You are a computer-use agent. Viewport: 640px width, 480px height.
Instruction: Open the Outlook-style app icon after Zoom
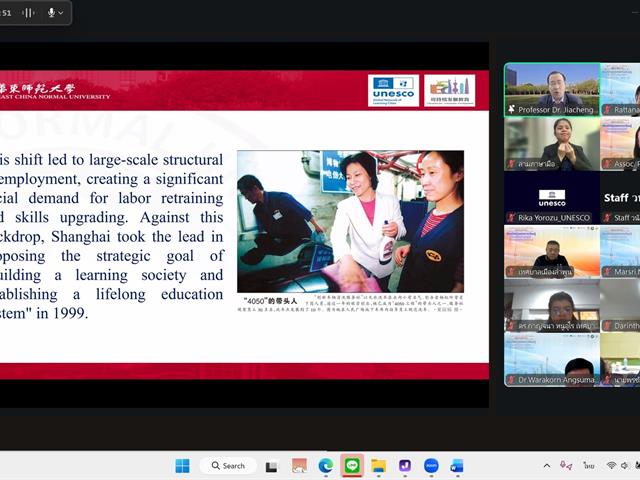[x=457, y=465]
